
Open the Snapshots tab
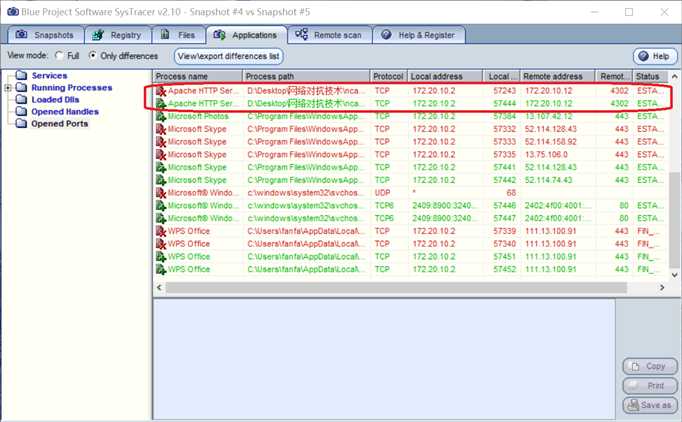[46, 35]
